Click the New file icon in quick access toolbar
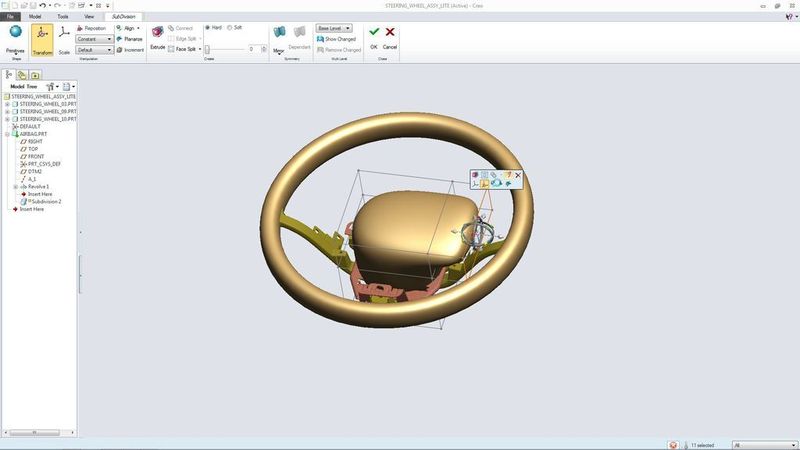Image resolution: width=800 pixels, height=450 pixels. pos(14,5)
